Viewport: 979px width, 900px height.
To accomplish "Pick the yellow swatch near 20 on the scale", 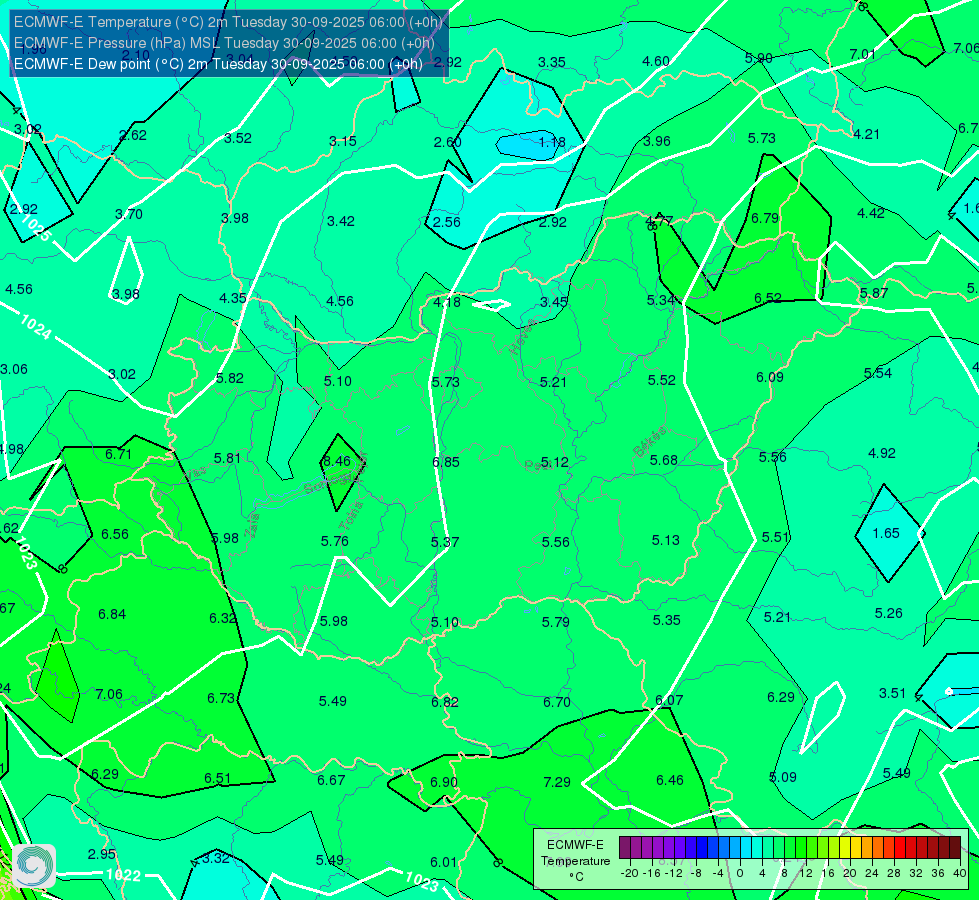I will tap(845, 848).
